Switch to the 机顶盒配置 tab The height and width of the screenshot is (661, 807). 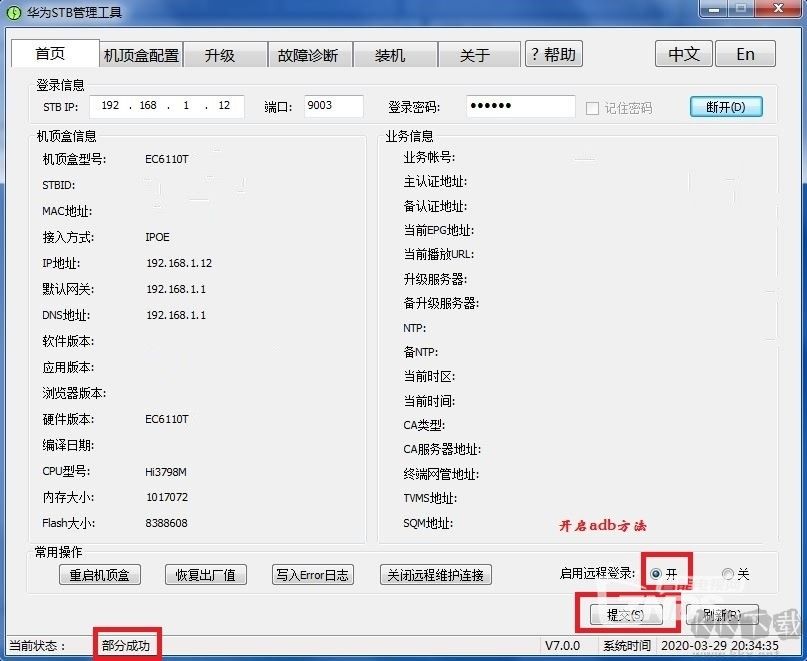[140, 55]
